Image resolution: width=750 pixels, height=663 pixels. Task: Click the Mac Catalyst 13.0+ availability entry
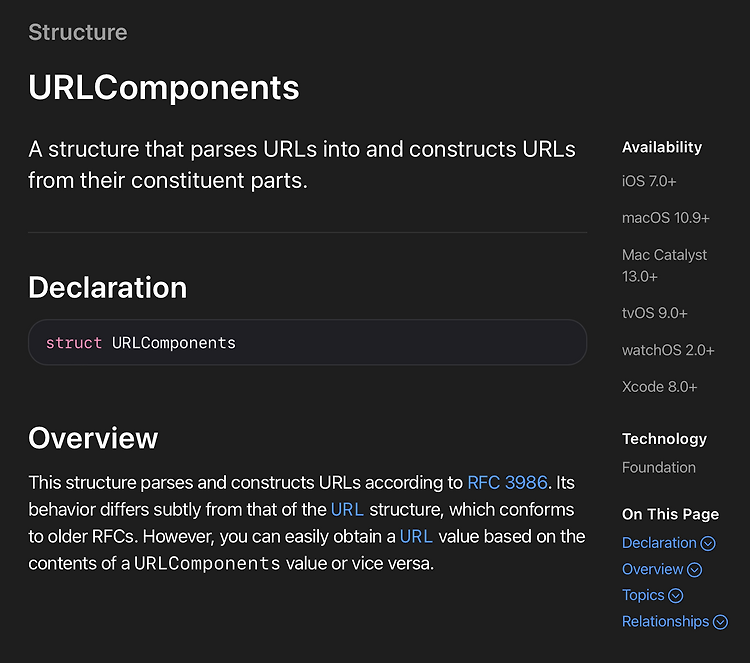[x=664, y=265]
